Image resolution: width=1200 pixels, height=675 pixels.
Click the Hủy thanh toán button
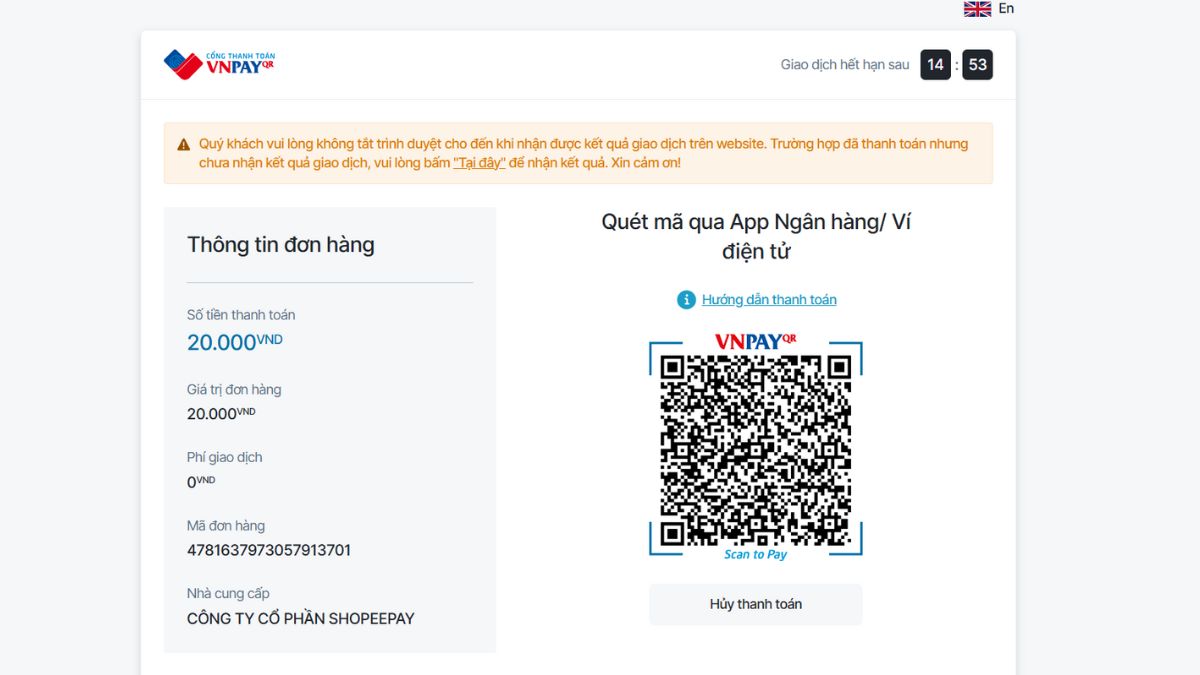pyautogui.click(x=756, y=604)
